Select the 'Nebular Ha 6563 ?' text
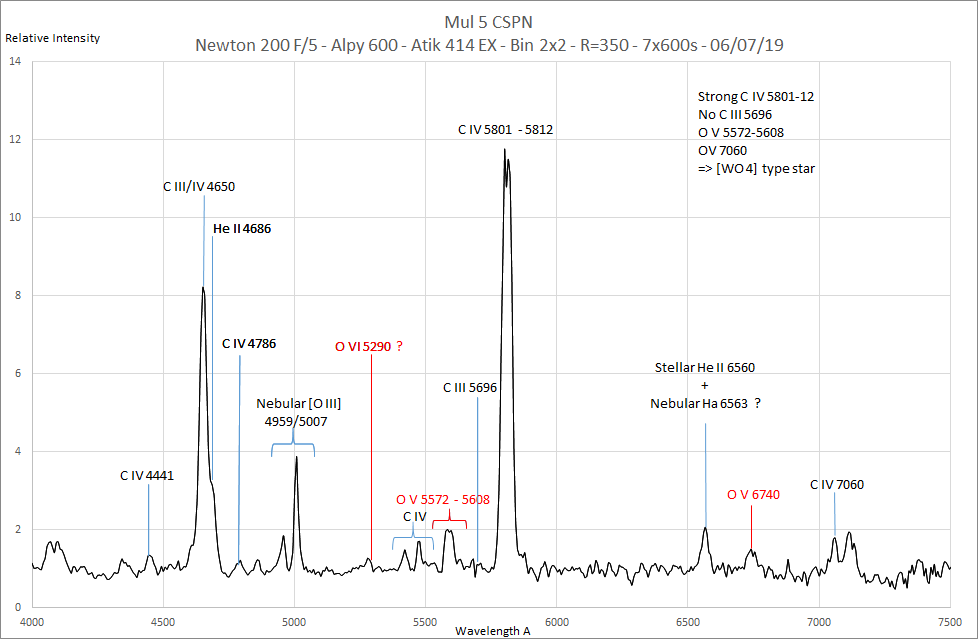The width and height of the screenshot is (978, 639). coord(705,404)
